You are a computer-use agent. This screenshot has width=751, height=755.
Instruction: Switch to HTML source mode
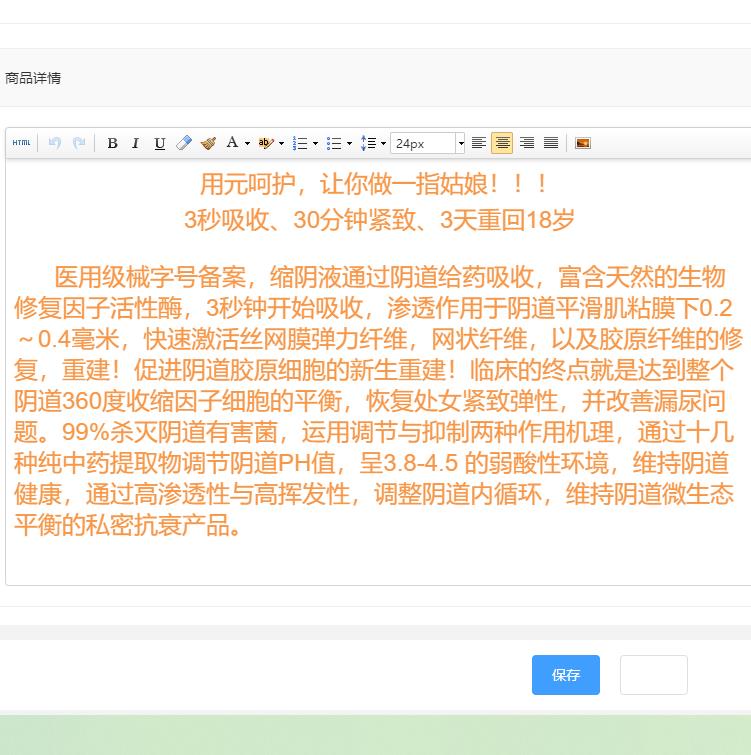tap(21, 143)
